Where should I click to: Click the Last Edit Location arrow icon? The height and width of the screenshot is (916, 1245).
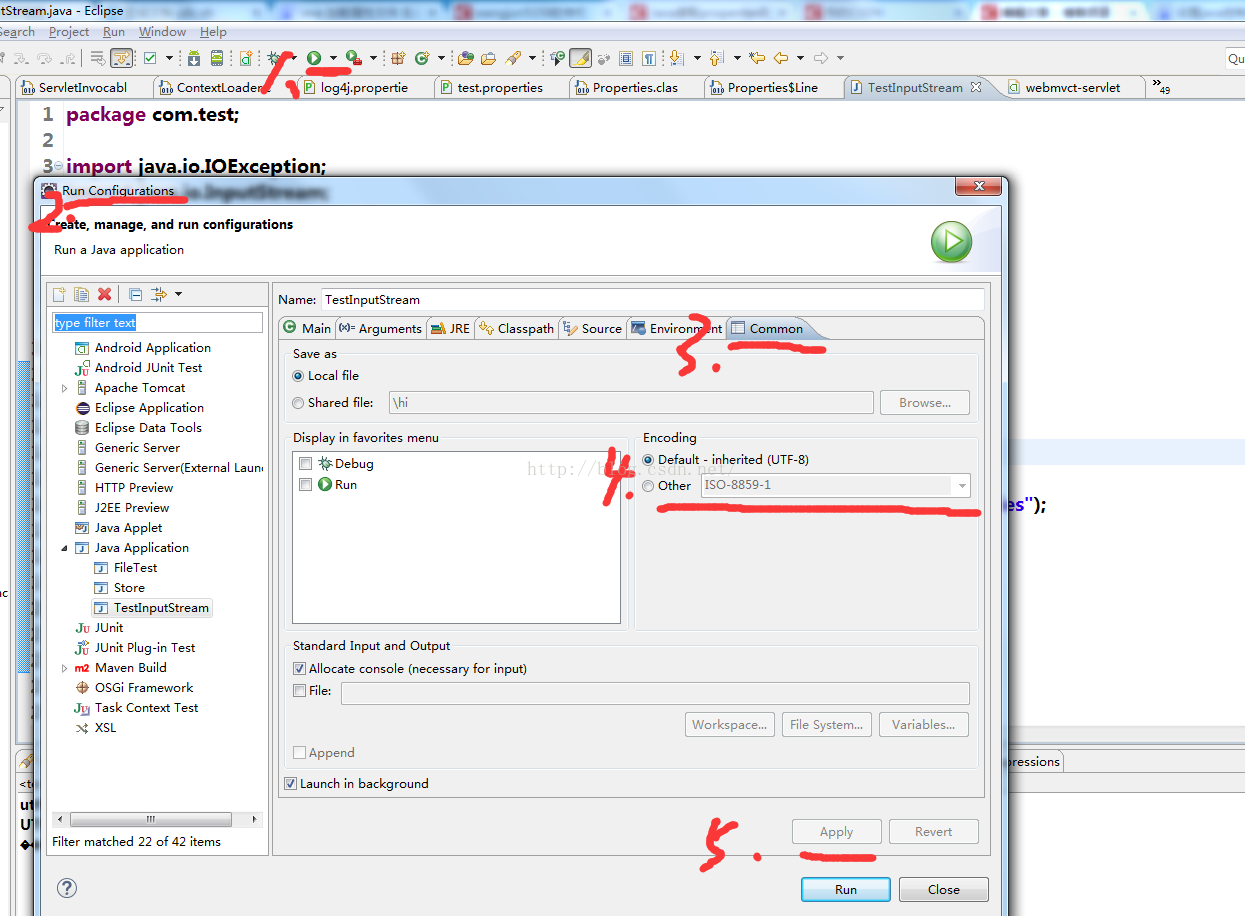[x=757, y=58]
